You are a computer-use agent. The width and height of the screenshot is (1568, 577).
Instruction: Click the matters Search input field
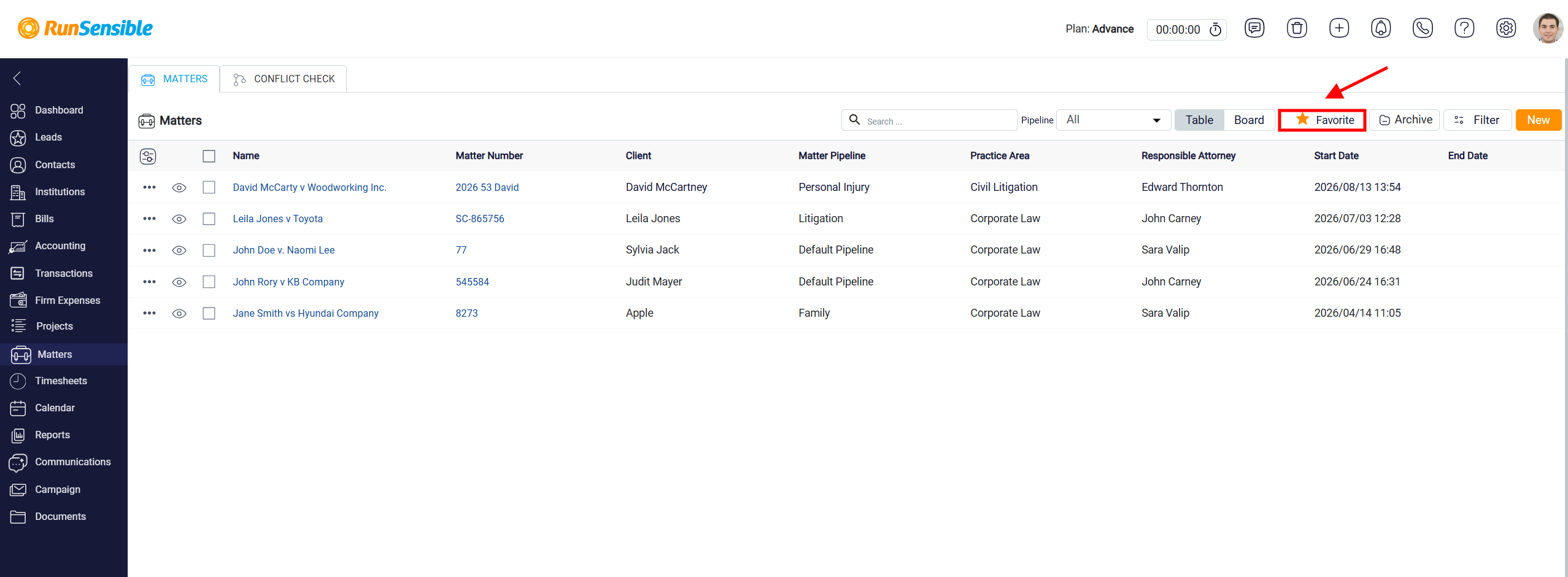pos(929,120)
